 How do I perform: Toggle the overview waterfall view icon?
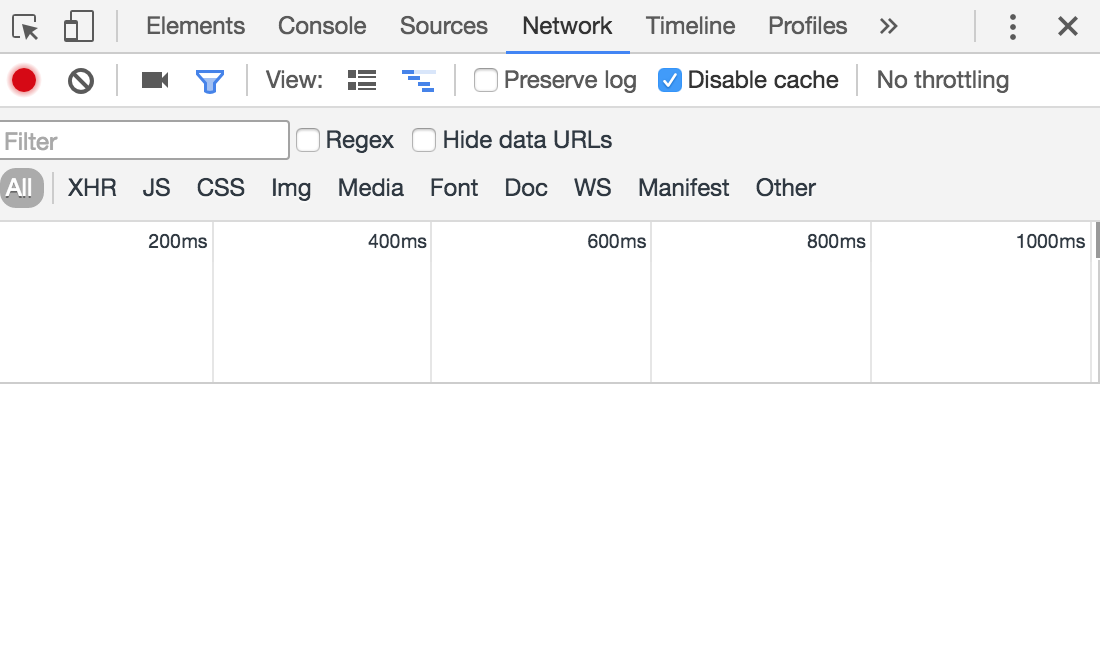(418, 80)
